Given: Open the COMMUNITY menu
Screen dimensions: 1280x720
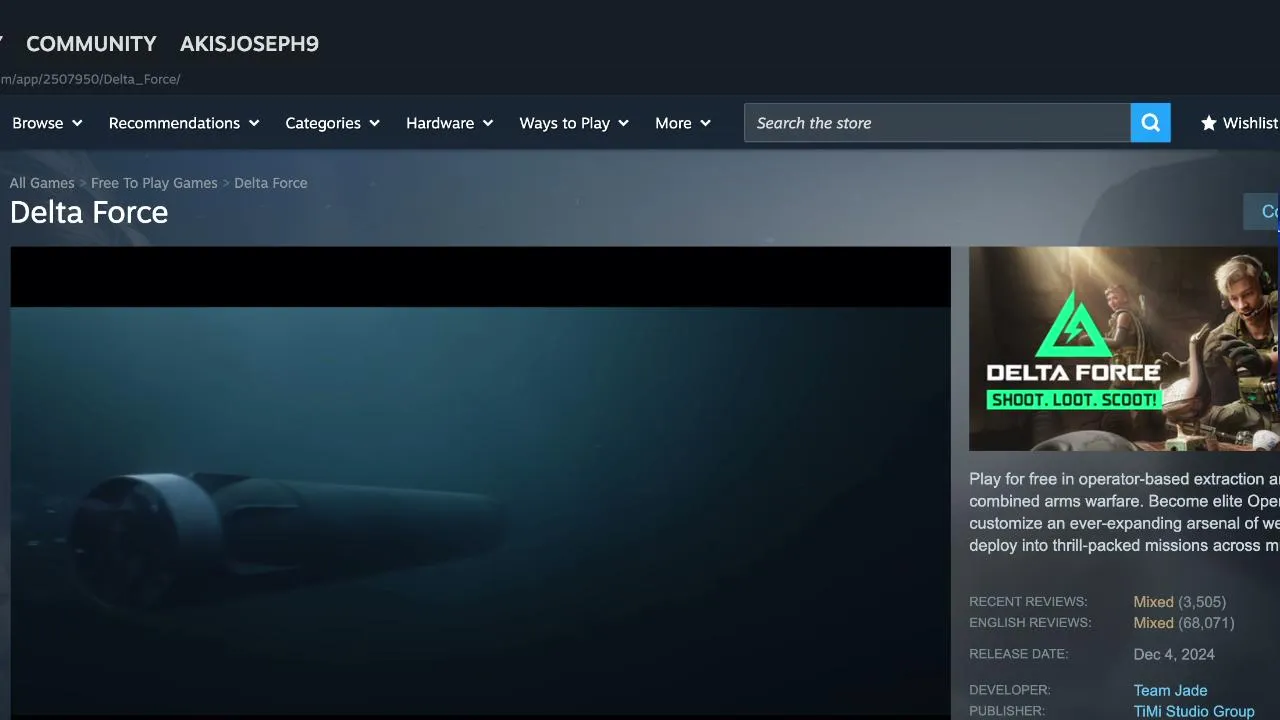Looking at the screenshot, I should point(91,44).
